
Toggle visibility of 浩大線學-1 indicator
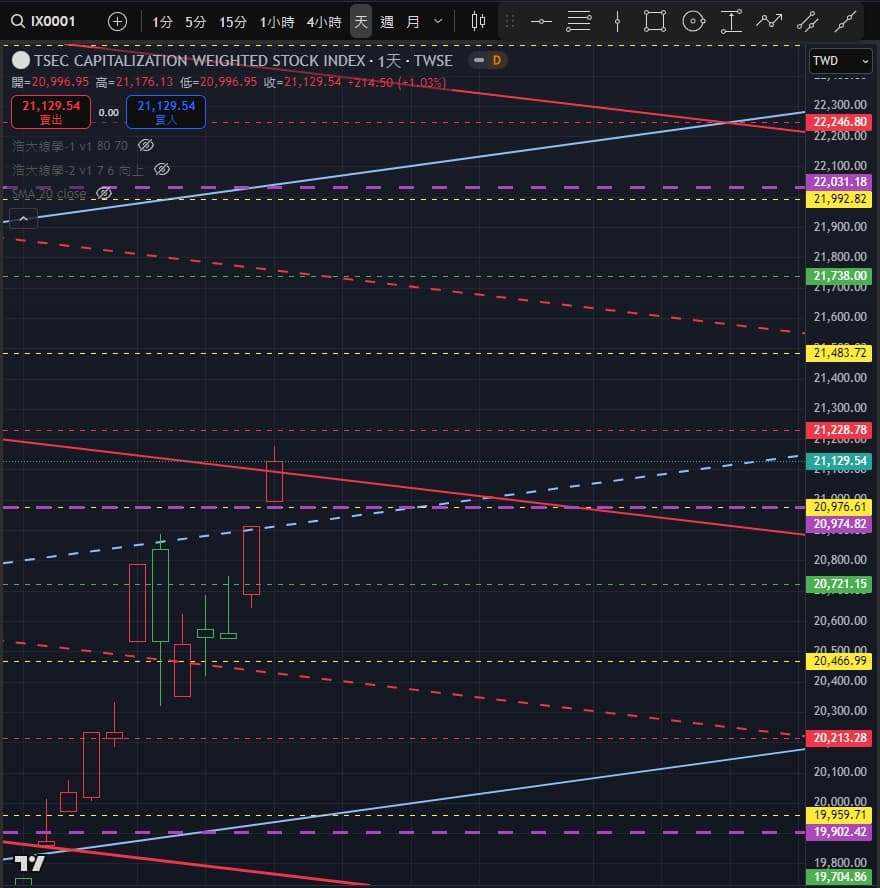[146, 146]
